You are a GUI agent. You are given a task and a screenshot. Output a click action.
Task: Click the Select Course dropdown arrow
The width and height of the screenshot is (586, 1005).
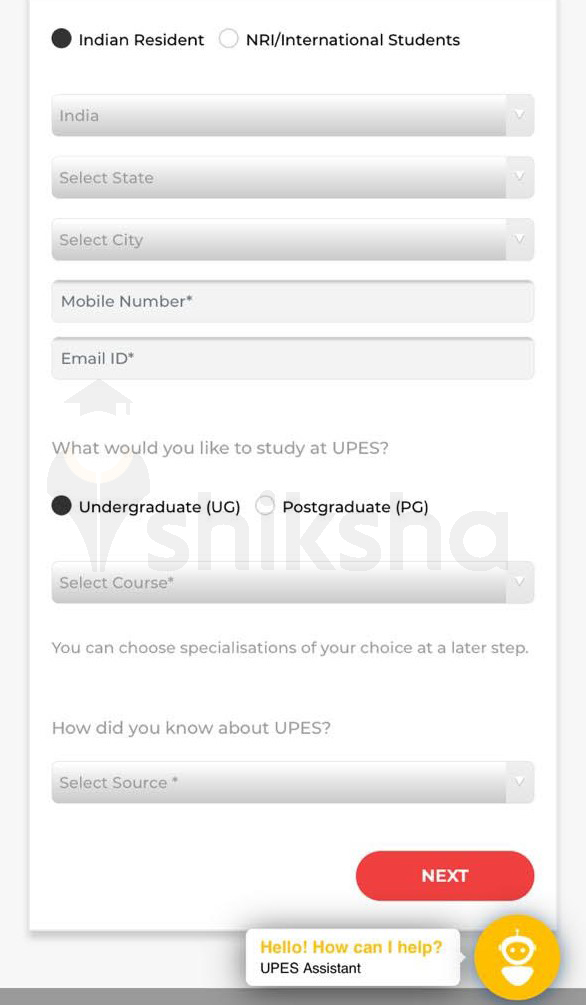pos(519,582)
